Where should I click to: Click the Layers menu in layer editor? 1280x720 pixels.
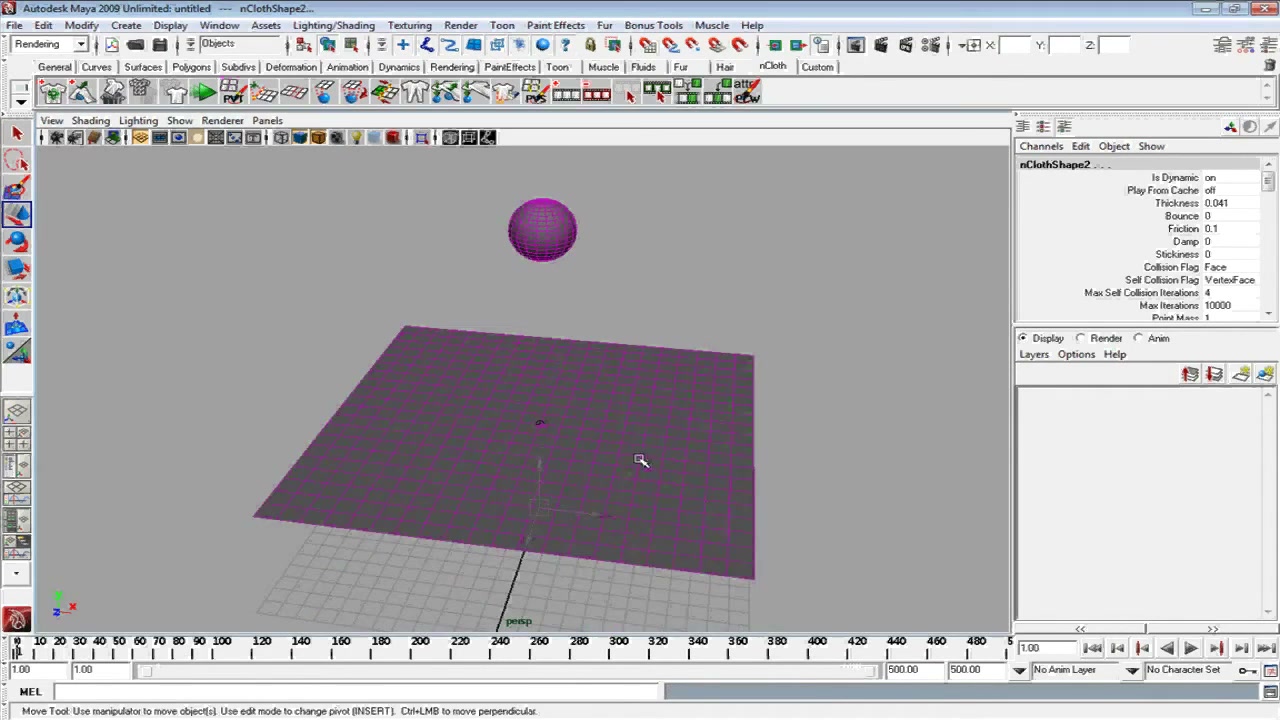pos(1034,354)
